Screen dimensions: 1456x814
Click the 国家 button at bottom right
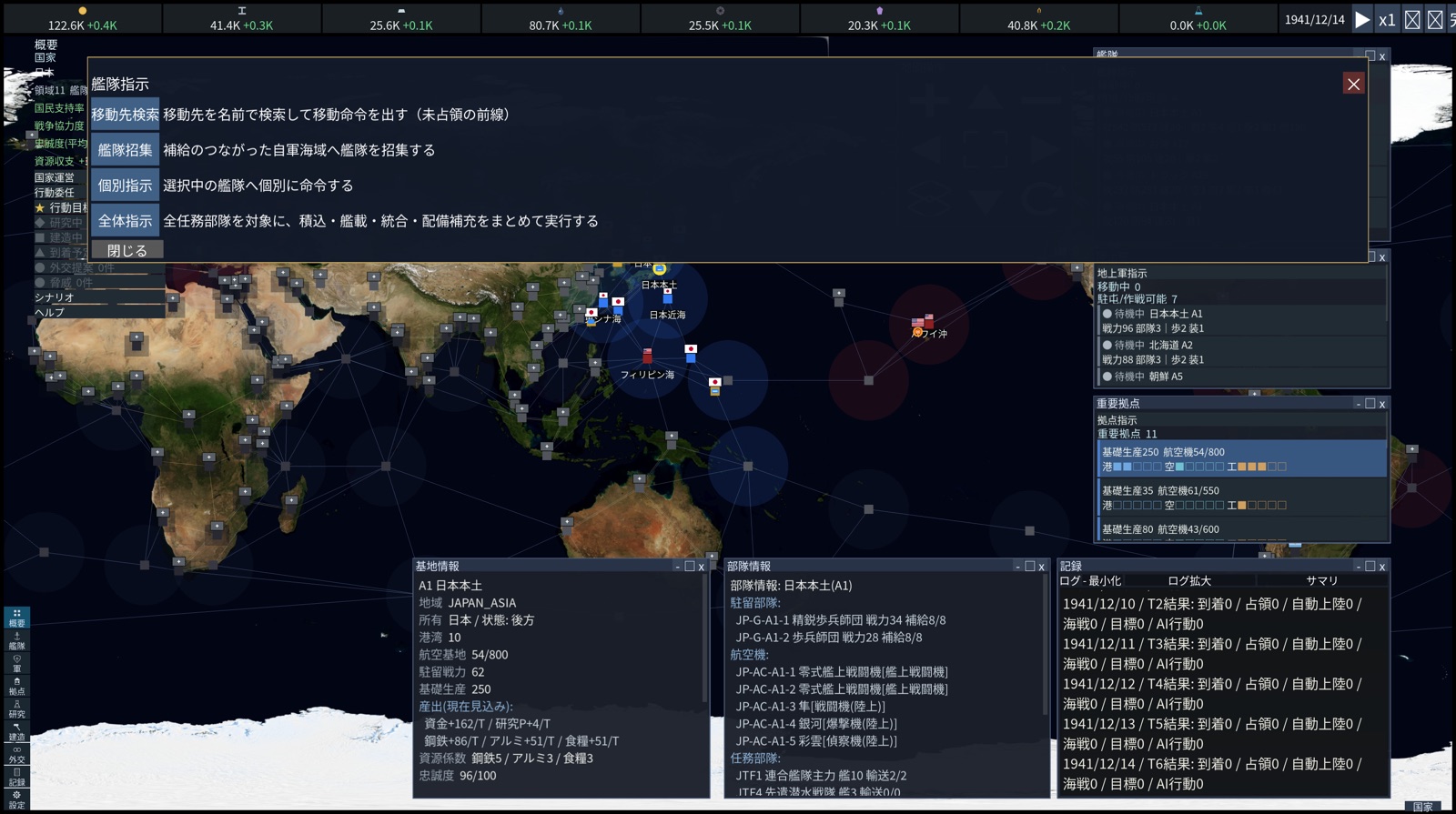tap(1422, 806)
